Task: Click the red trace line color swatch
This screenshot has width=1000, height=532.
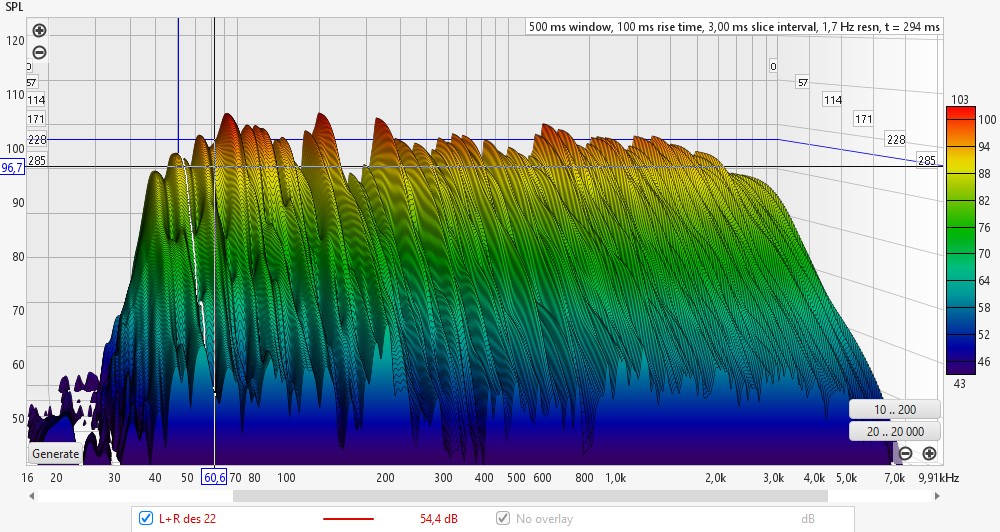Action: [x=348, y=519]
